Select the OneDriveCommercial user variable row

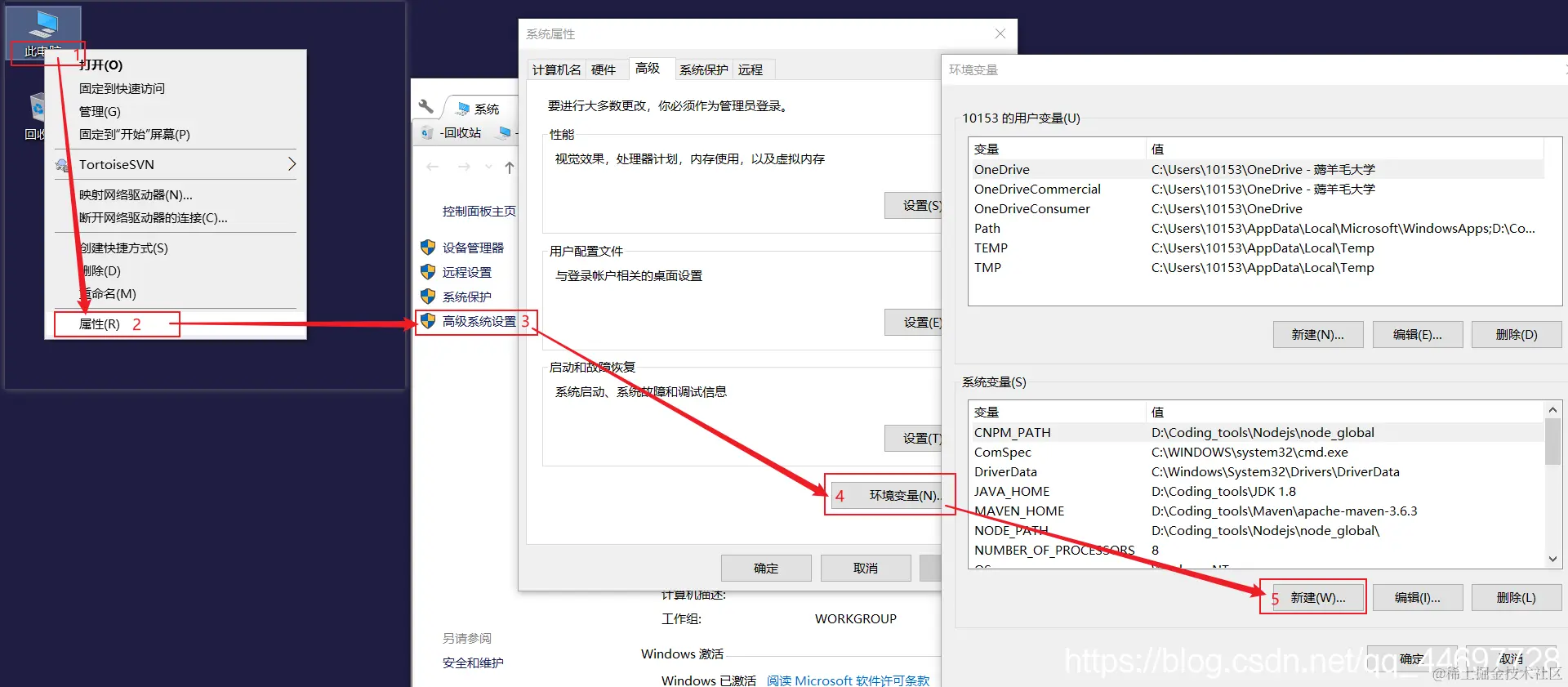click(1257, 189)
